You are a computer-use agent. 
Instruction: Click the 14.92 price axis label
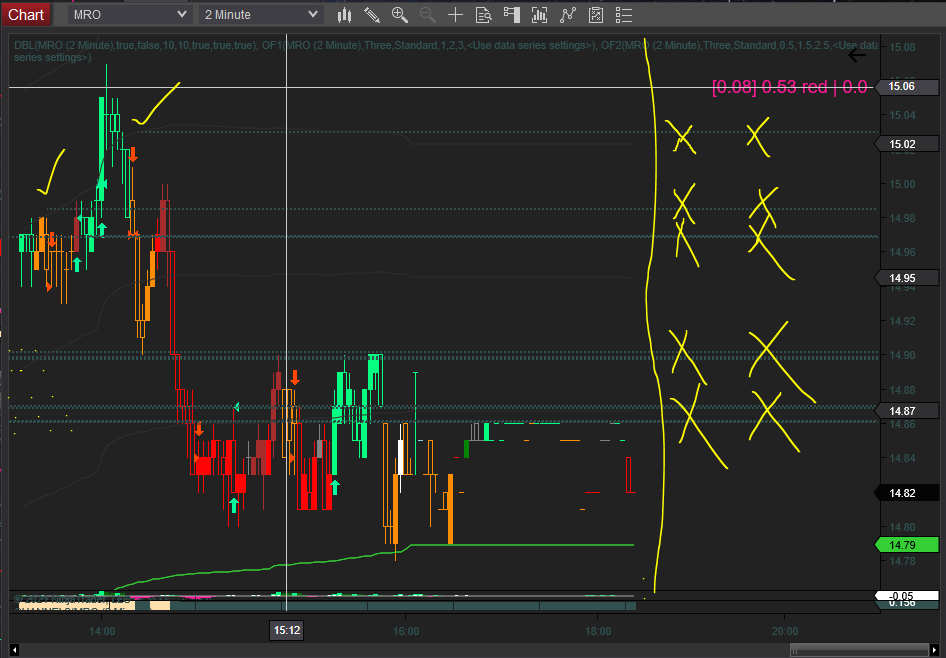coord(902,321)
